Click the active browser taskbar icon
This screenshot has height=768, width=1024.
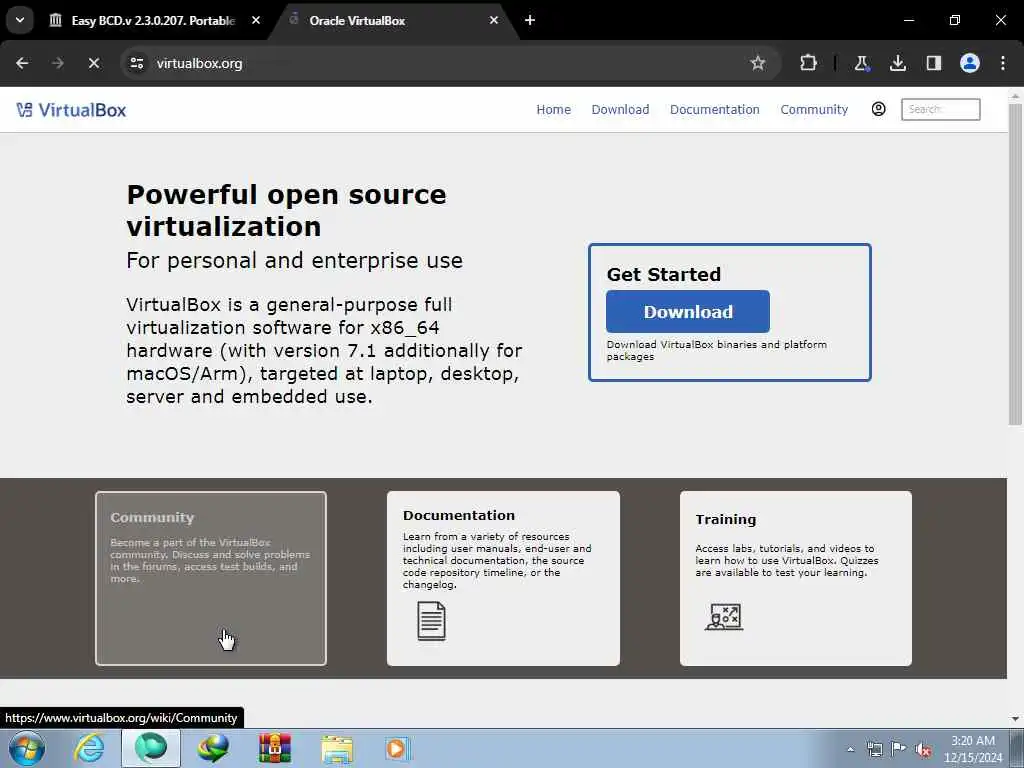coord(151,748)
